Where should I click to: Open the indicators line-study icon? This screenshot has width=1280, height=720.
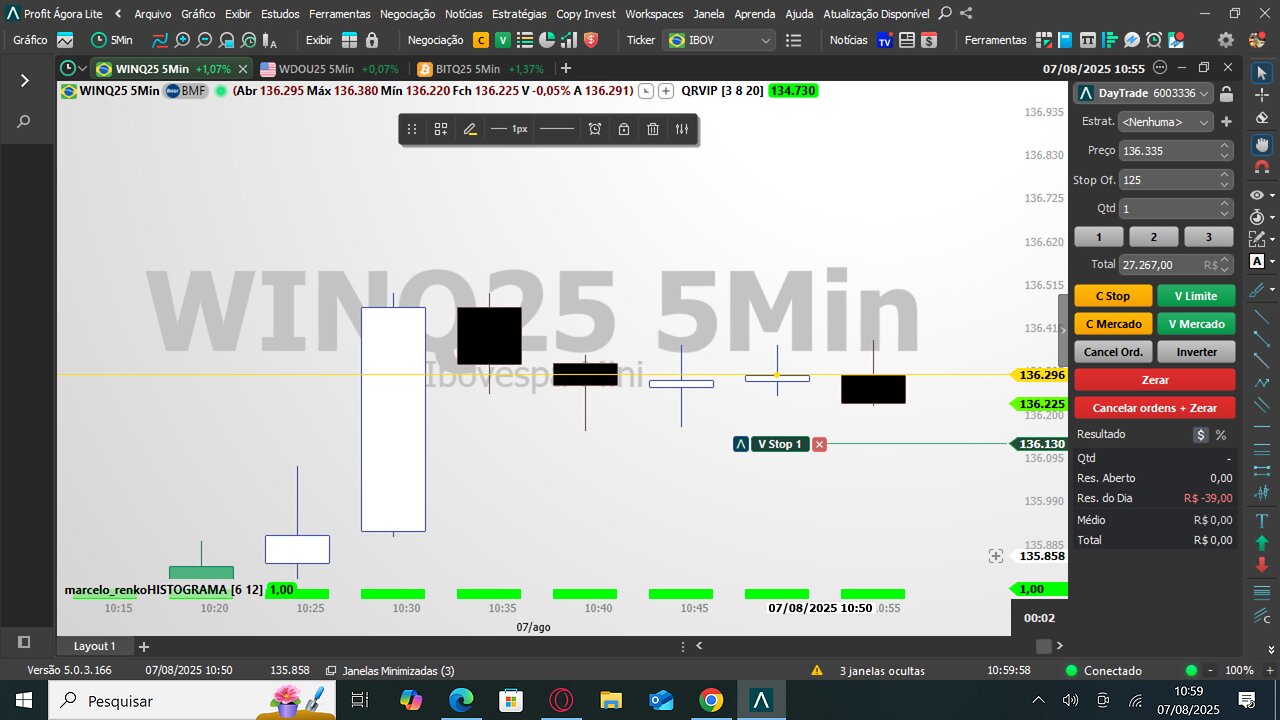(159, 40)
